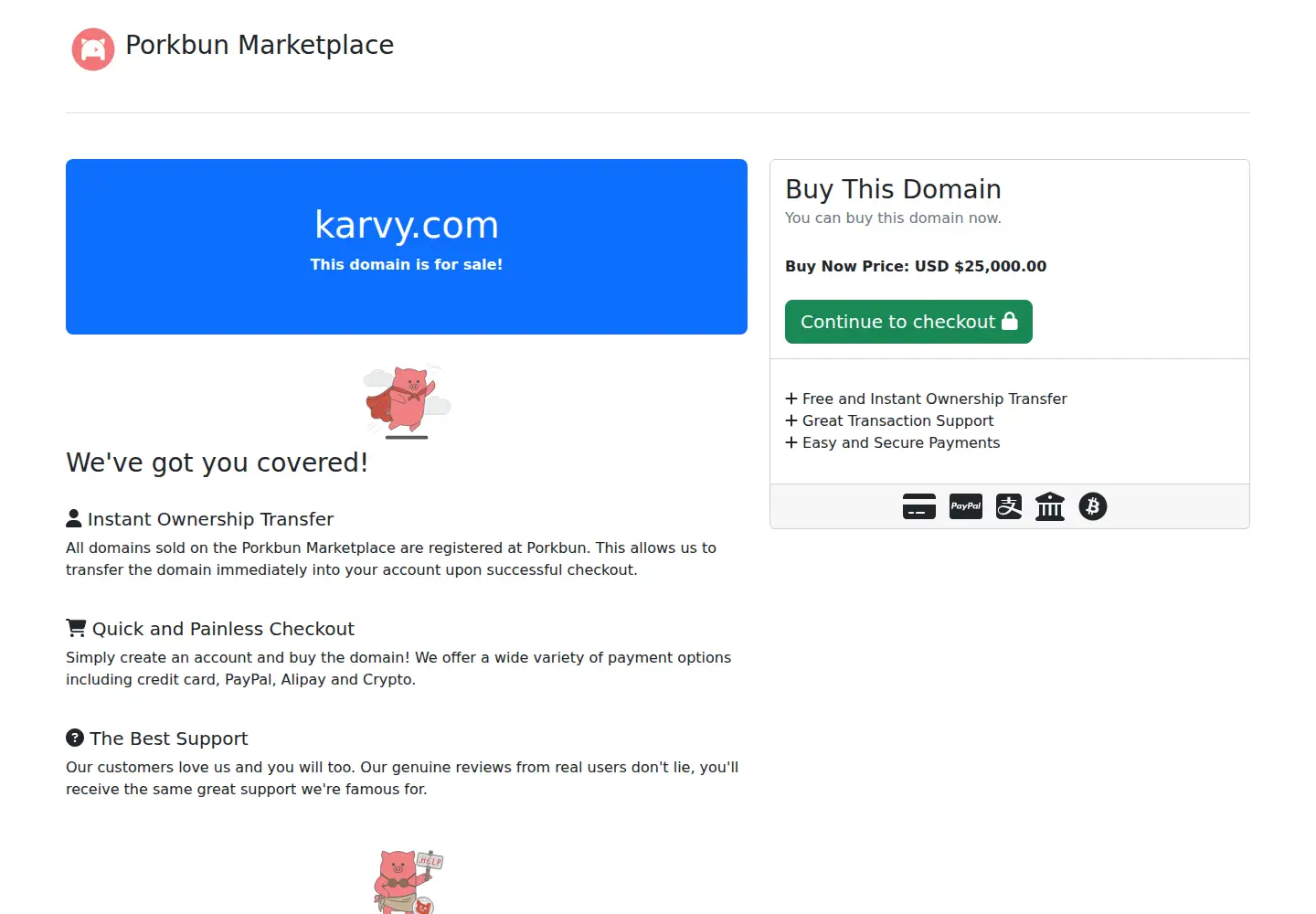The height and width of the screenshot is (914, 1316).
Task: Click 'Great Transaction Support' list item
Action: pyautogui.click(x=897, y=420)
